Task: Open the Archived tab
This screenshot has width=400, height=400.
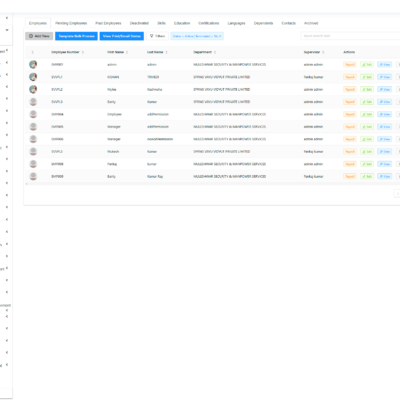Action: [x=311, y=23]
